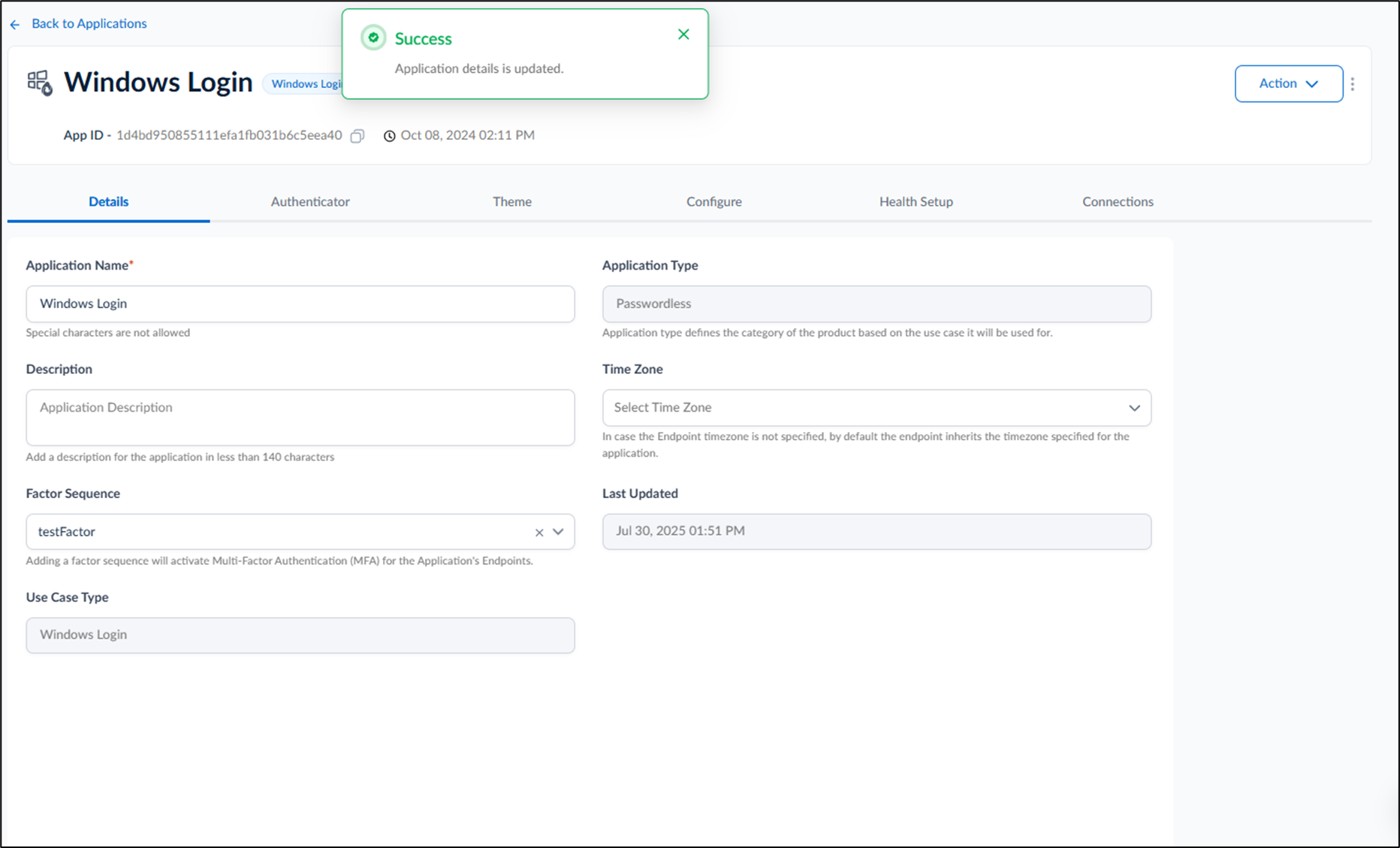The image size is (1400, 848).
Task: Select the App ID value text
Action: (x=229, y=135)
